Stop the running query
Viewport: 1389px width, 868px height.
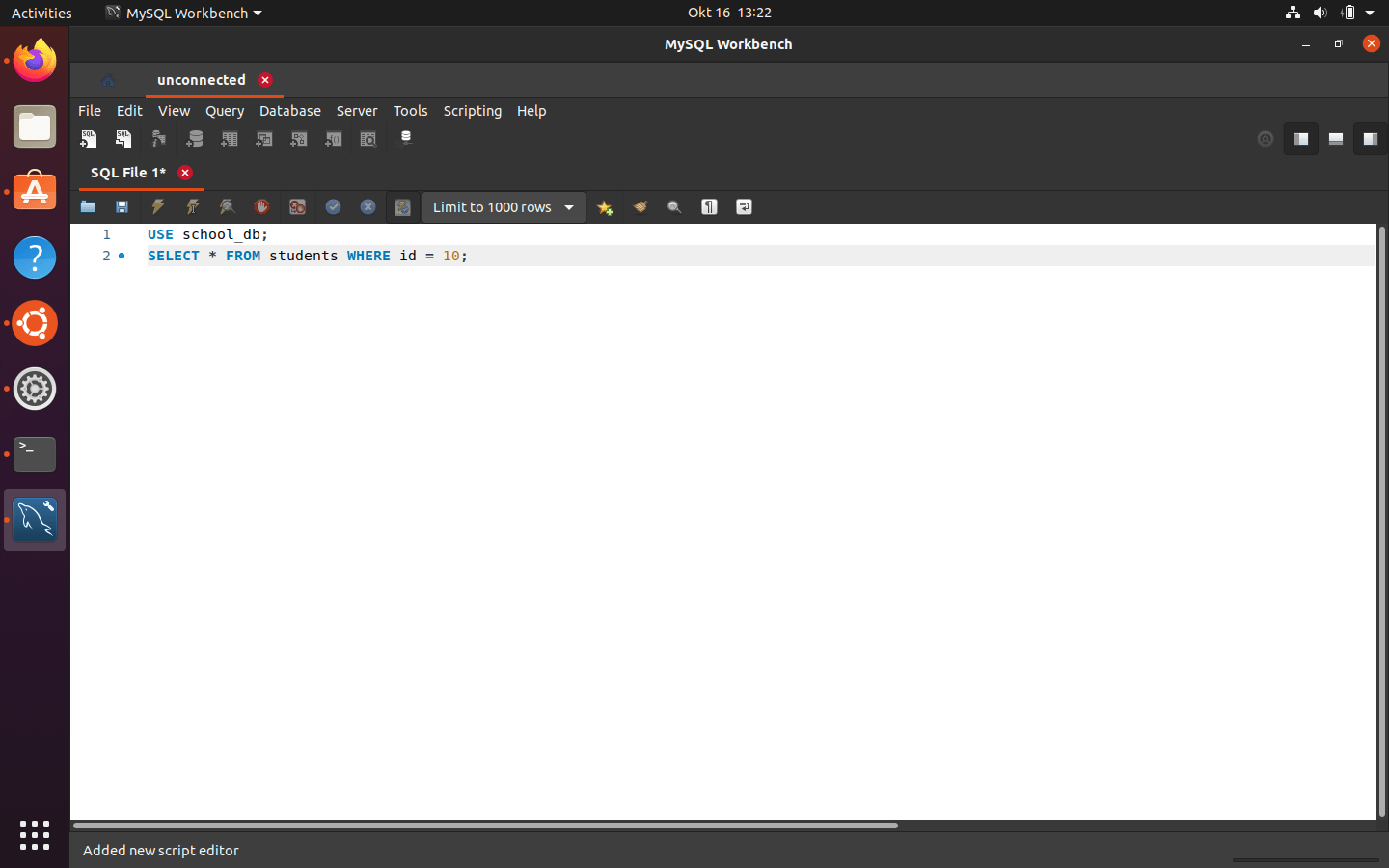(x=261, y=207)
